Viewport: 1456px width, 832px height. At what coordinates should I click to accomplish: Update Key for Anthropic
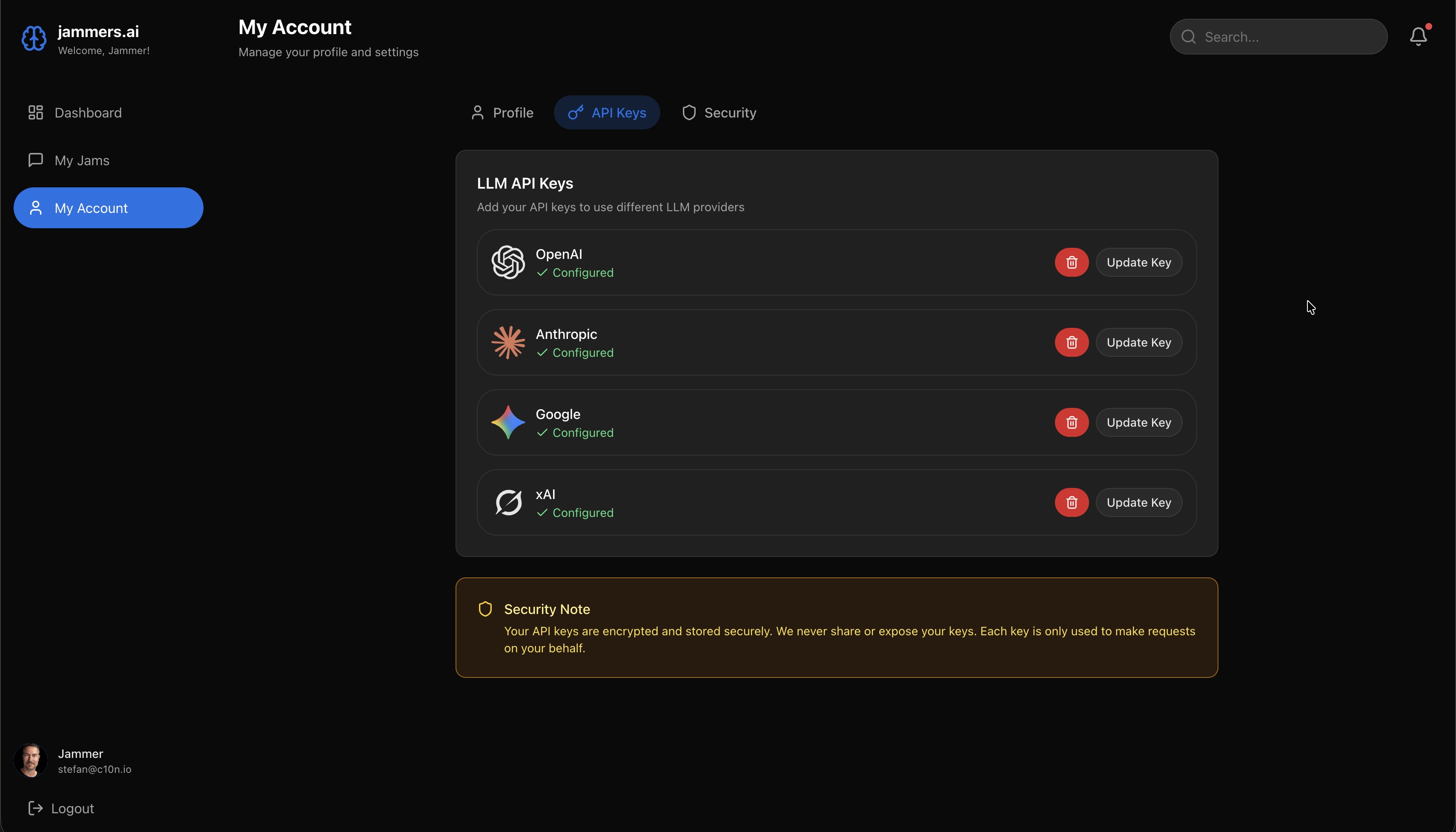coord(1138,342)
